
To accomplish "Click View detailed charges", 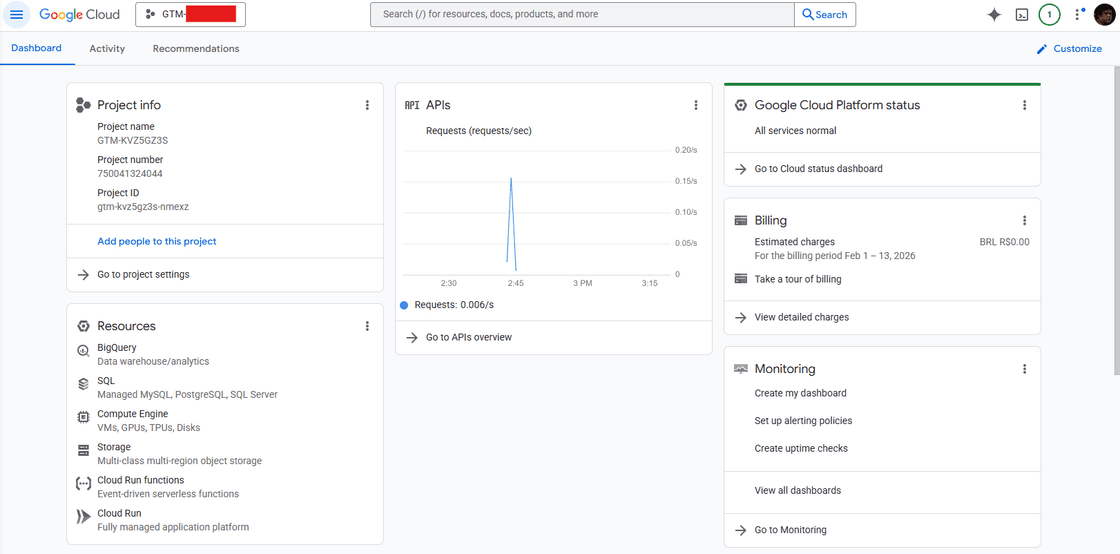I will (802, 317).
